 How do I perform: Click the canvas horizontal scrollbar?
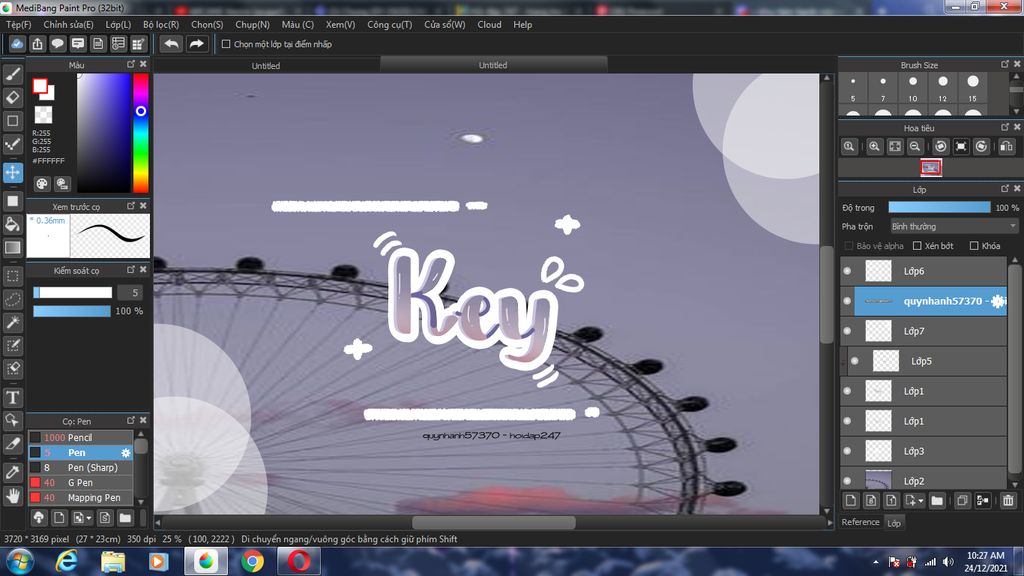tap(493, 522)
